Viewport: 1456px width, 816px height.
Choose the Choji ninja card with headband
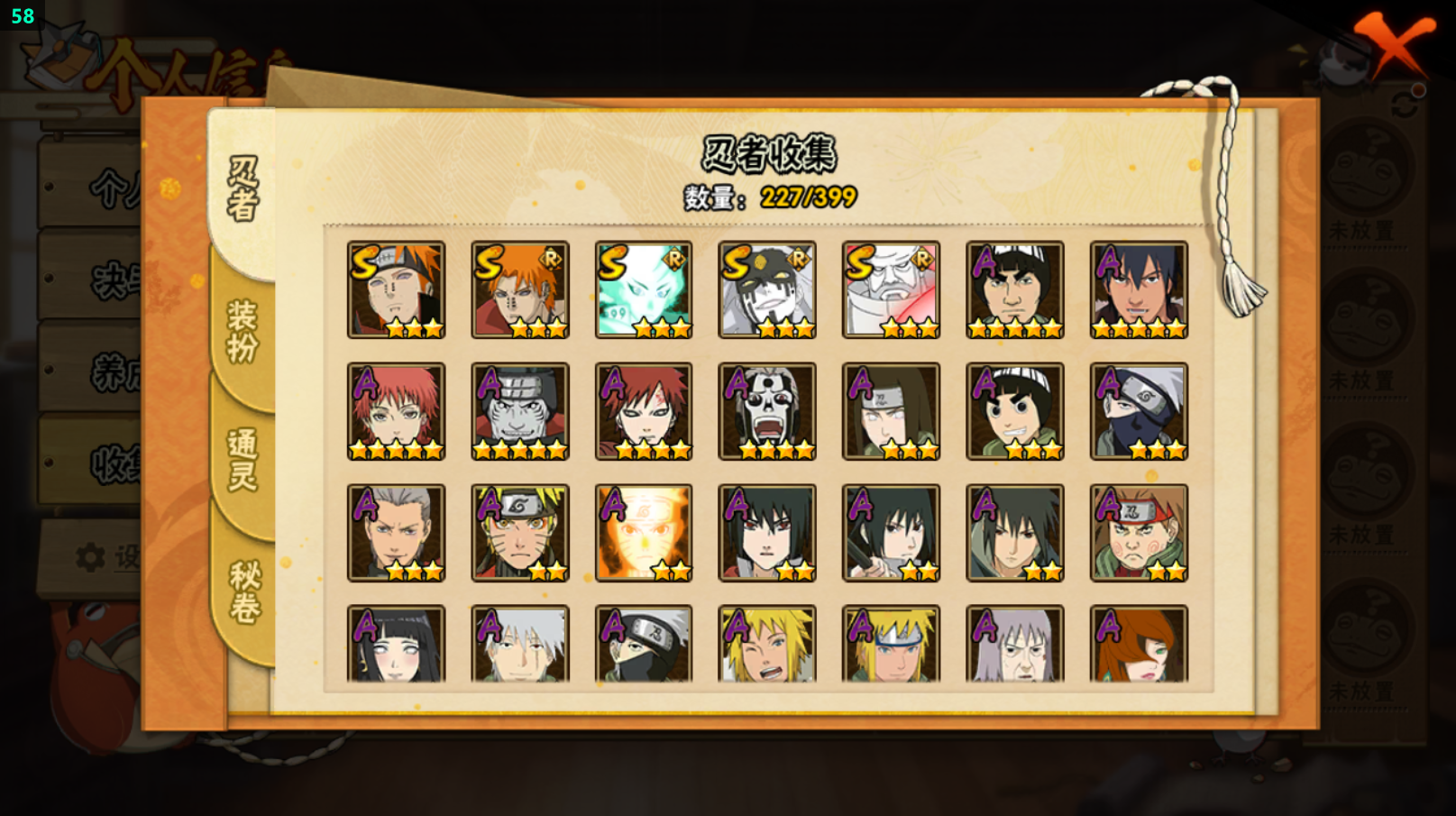[x=1139, y=533]
